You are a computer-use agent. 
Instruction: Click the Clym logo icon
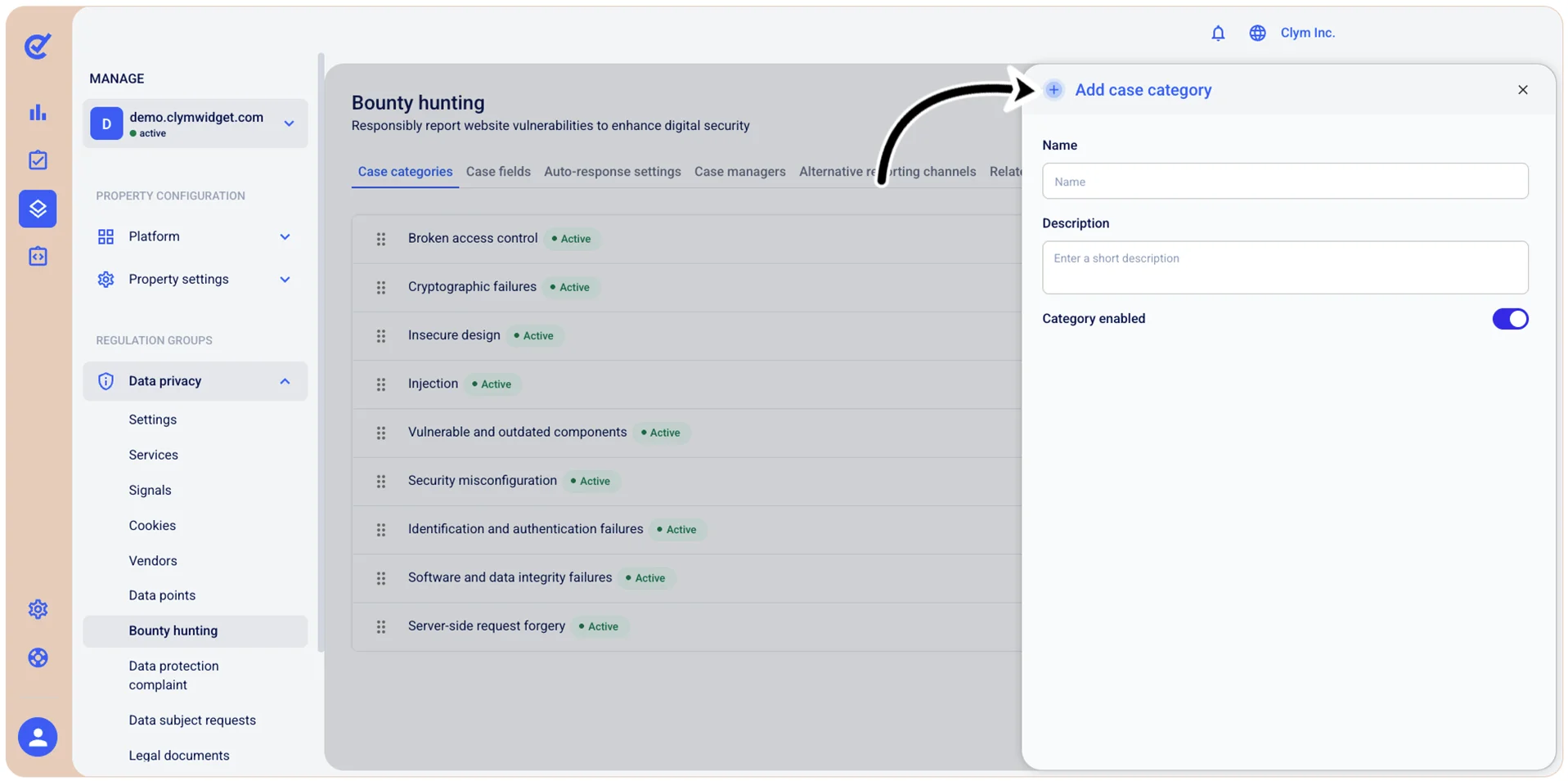tap(38, 46)
